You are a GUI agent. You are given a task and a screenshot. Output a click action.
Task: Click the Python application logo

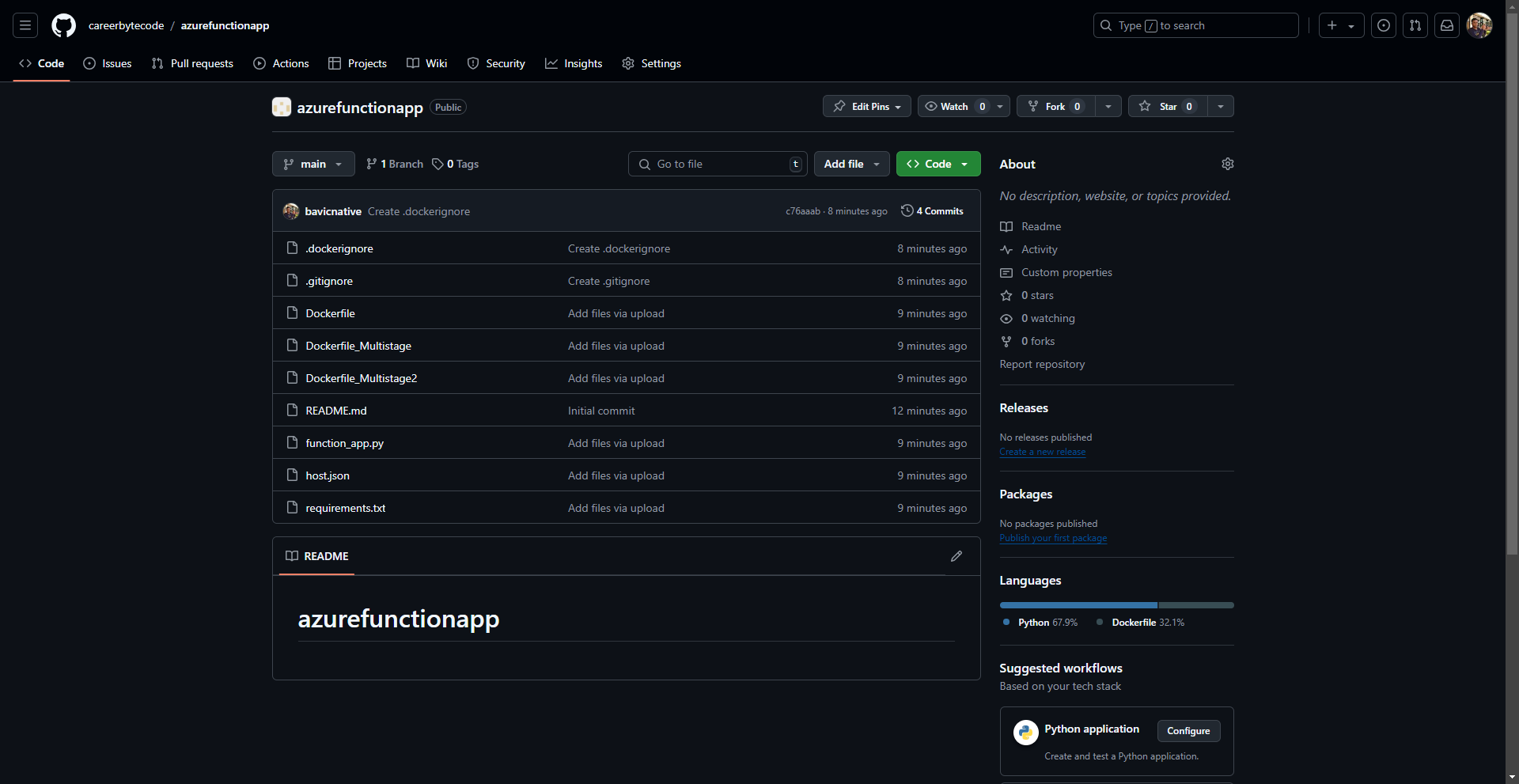click(x=1026, y=732)
